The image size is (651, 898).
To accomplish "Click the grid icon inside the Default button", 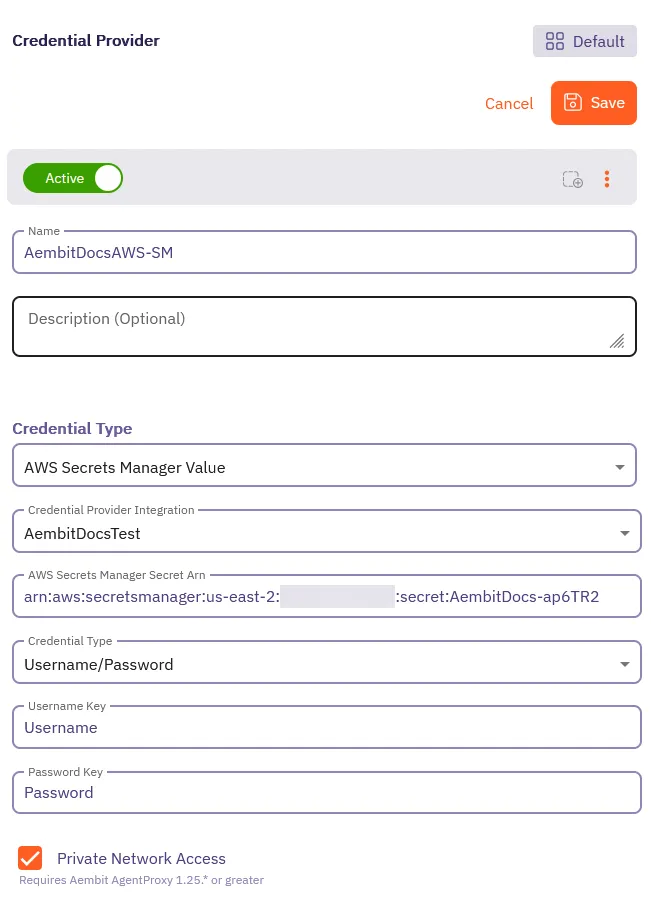I will click(x=555, y=41).
